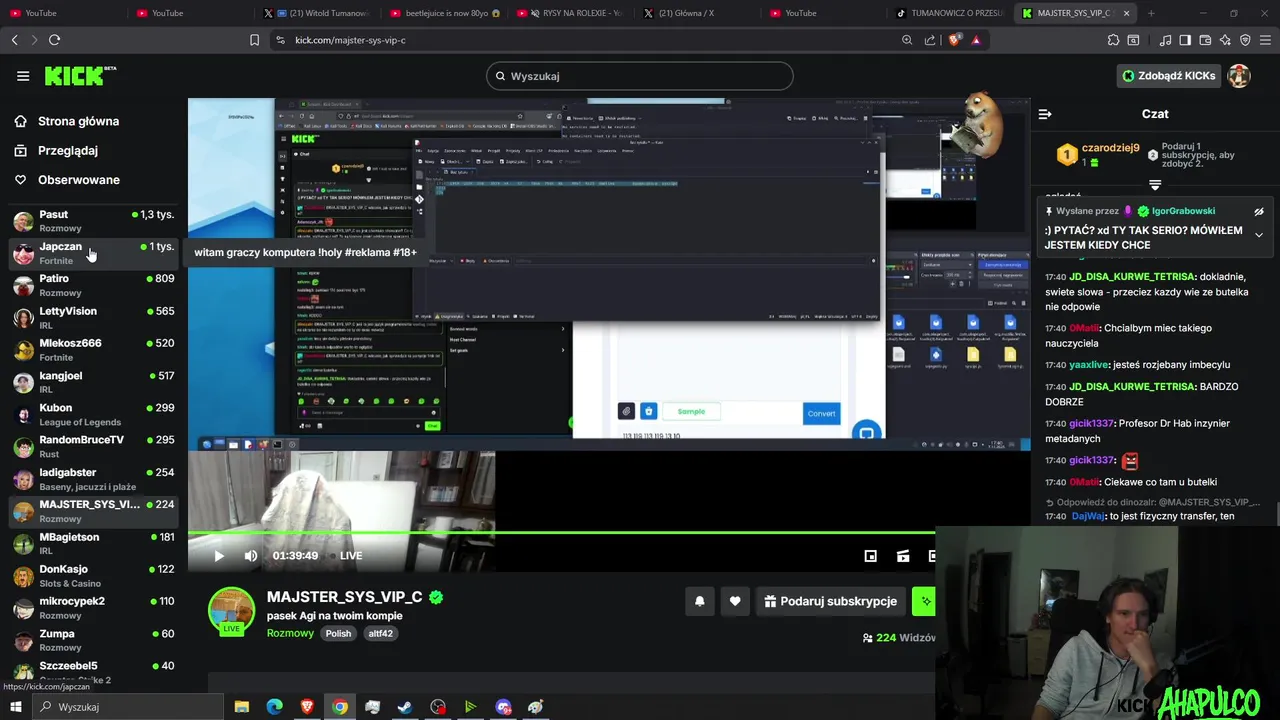Open Mlekosz666 channel in sidebar

94,350
